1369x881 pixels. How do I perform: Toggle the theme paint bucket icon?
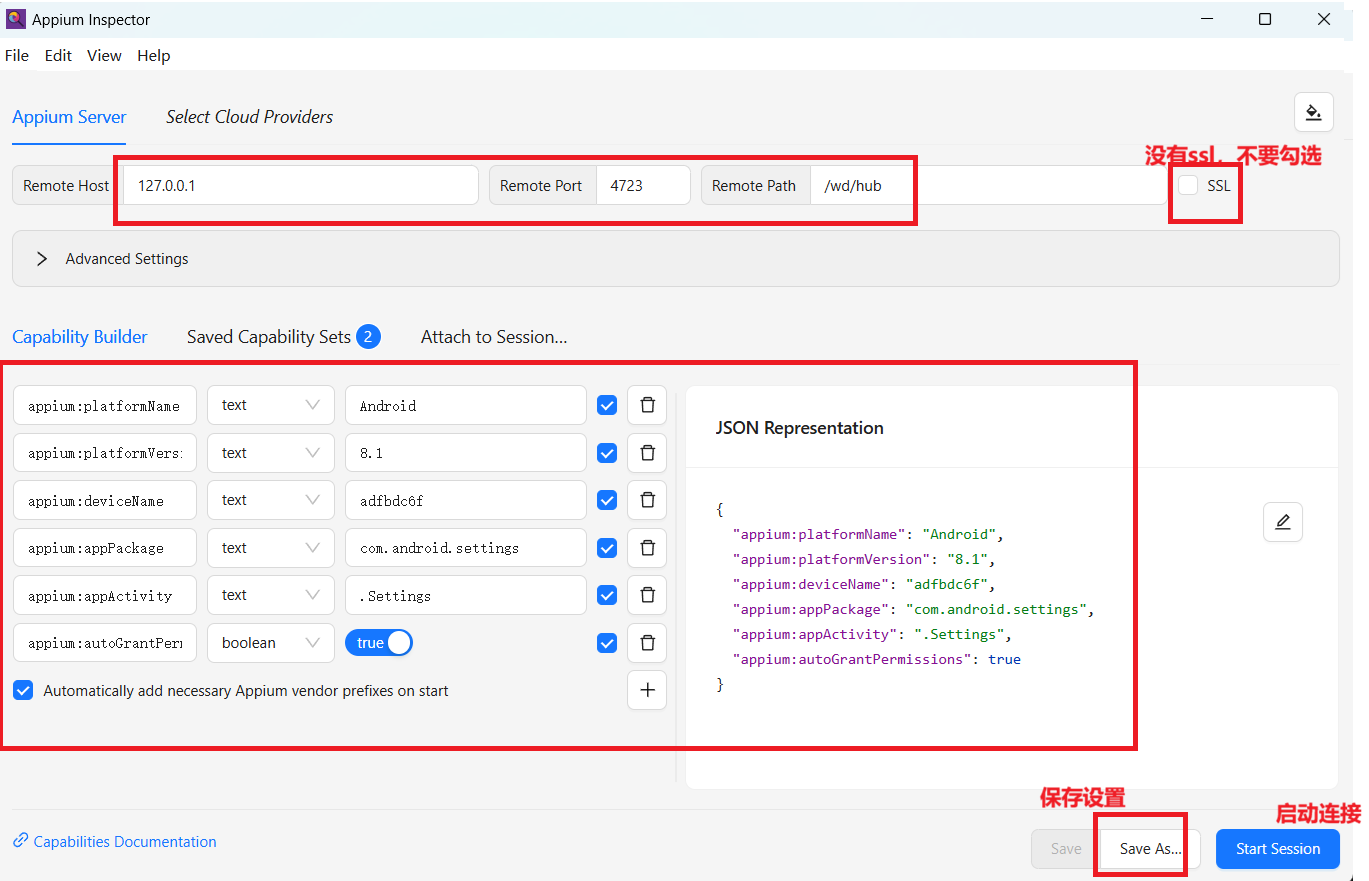[1314, 112]
